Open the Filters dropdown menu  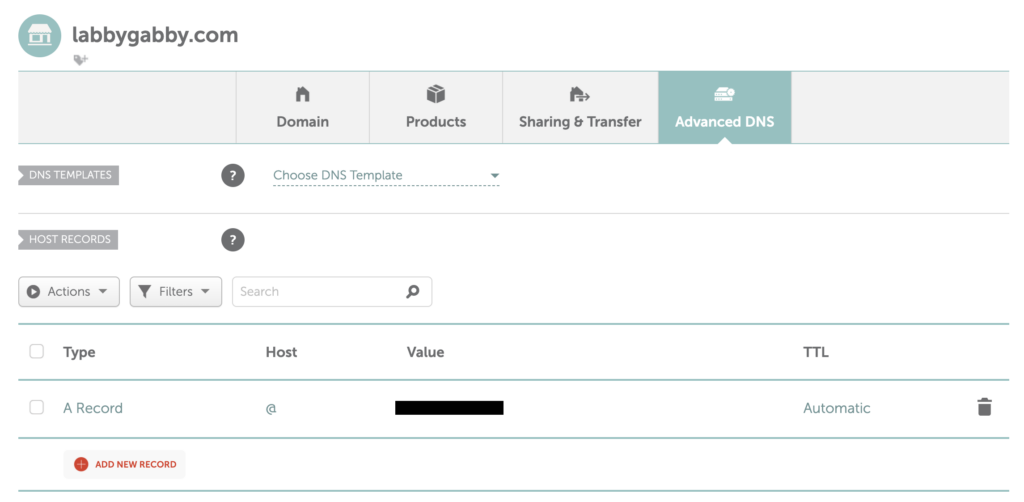coord(176,292)
